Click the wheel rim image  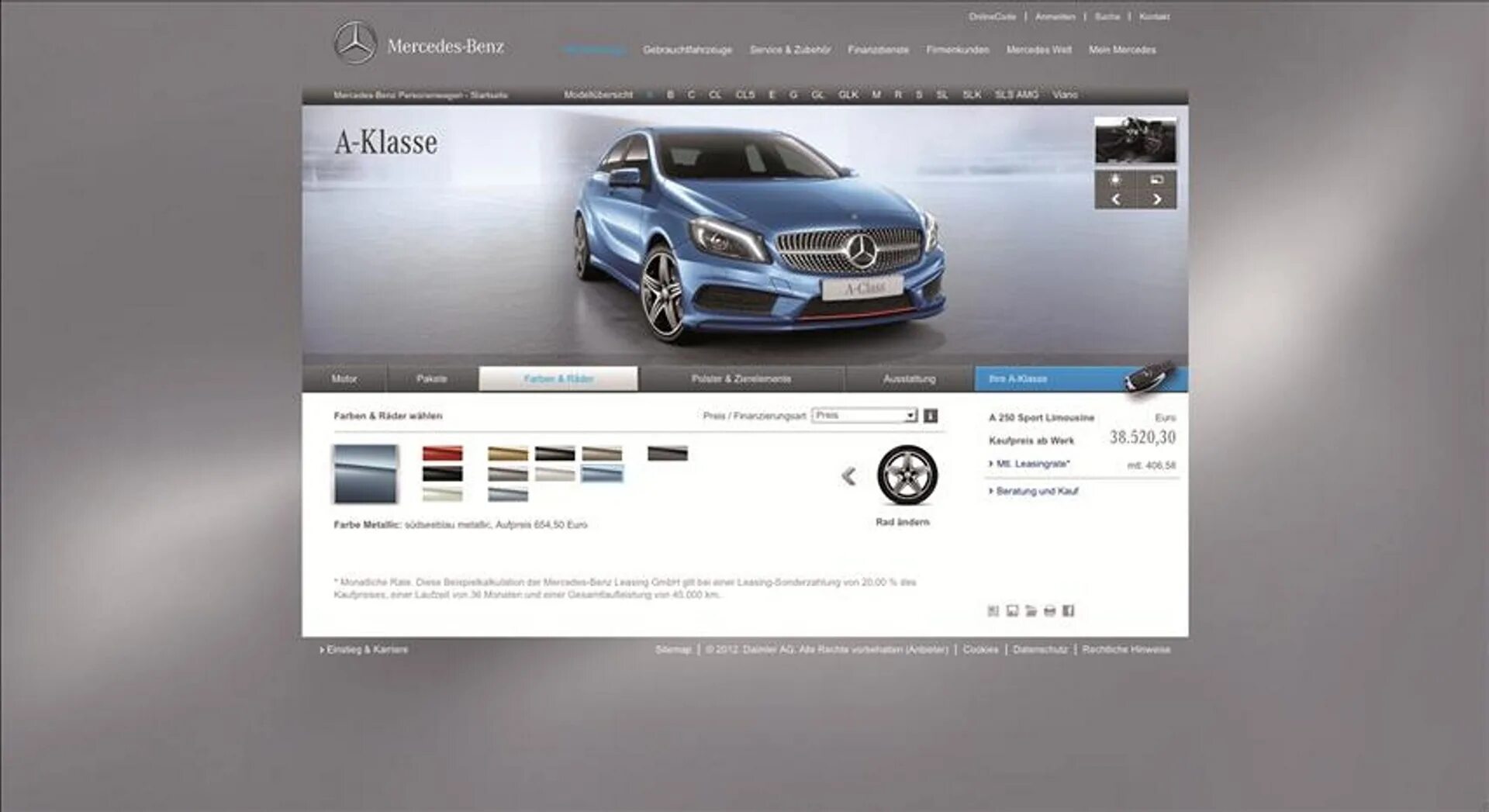click(x=907, y=475)
